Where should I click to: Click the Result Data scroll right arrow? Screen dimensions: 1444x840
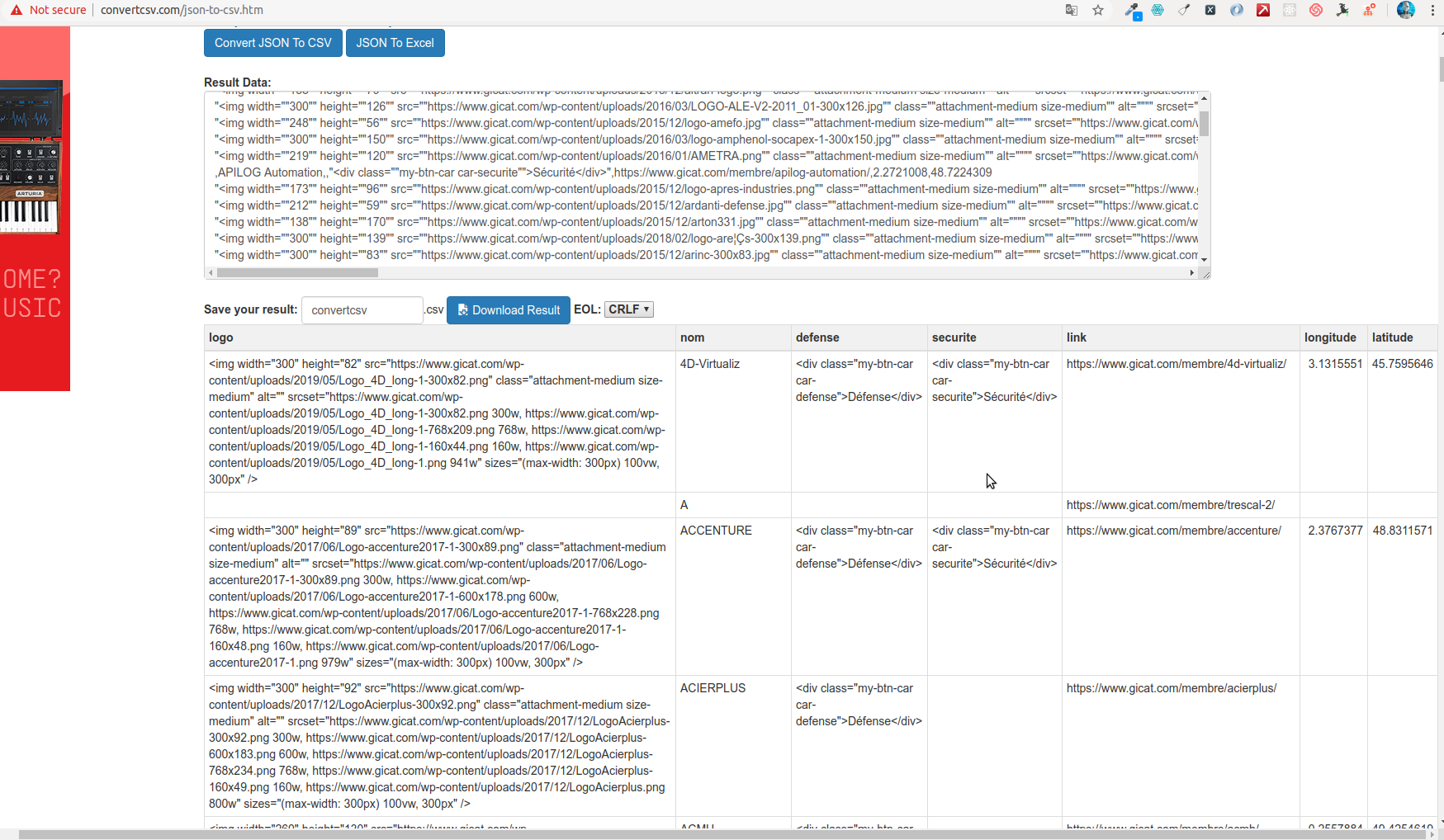1191,273
